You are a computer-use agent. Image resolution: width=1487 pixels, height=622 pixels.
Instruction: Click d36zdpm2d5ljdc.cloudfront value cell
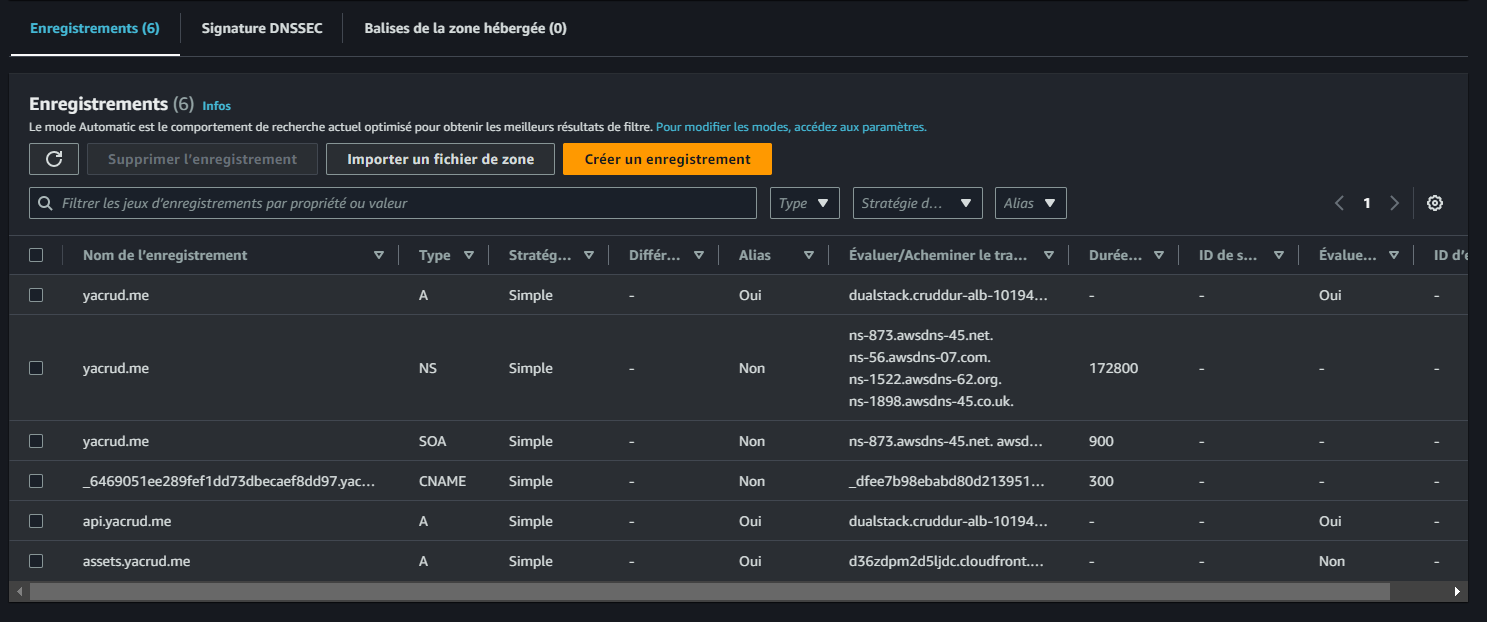coord(948,561)
